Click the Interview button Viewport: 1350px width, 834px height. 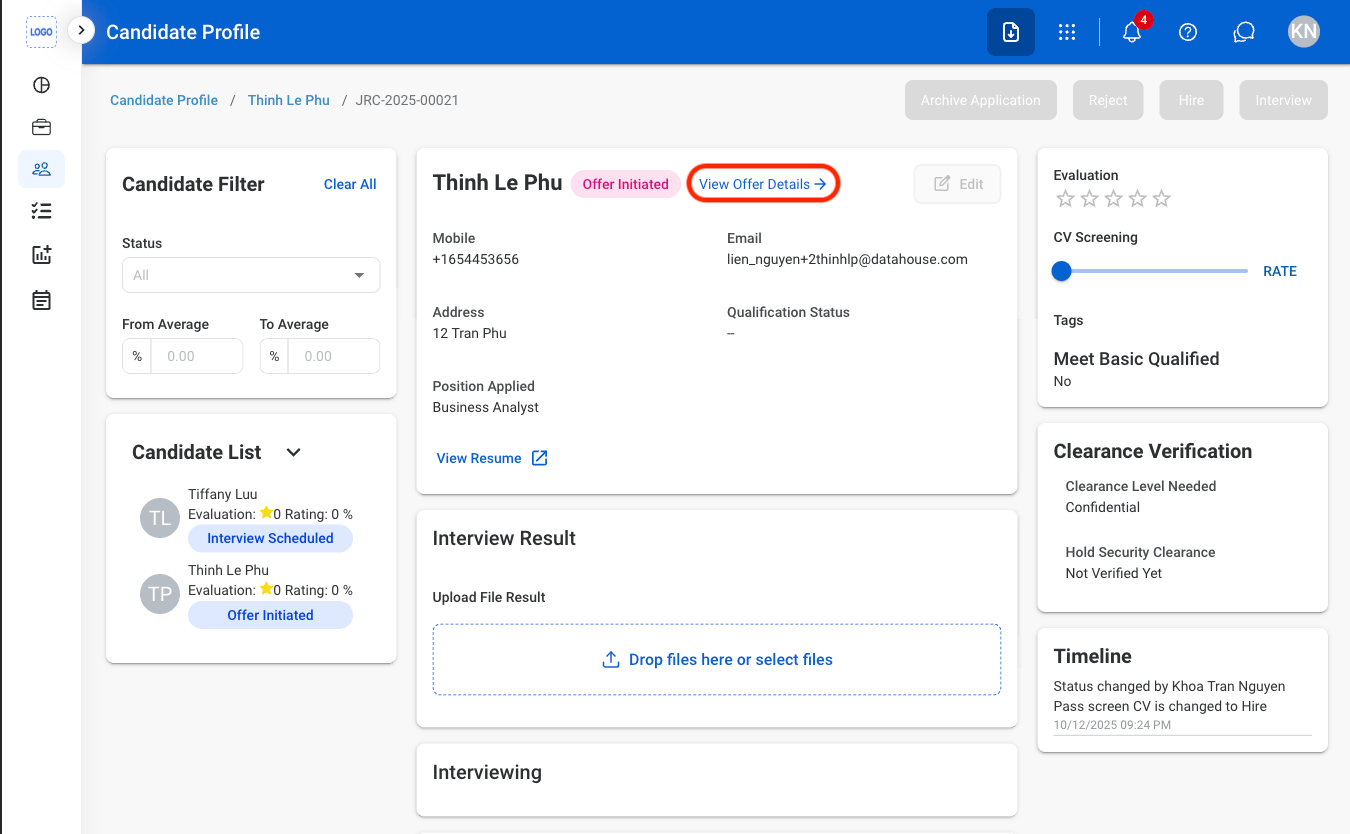click(1284, 100)
